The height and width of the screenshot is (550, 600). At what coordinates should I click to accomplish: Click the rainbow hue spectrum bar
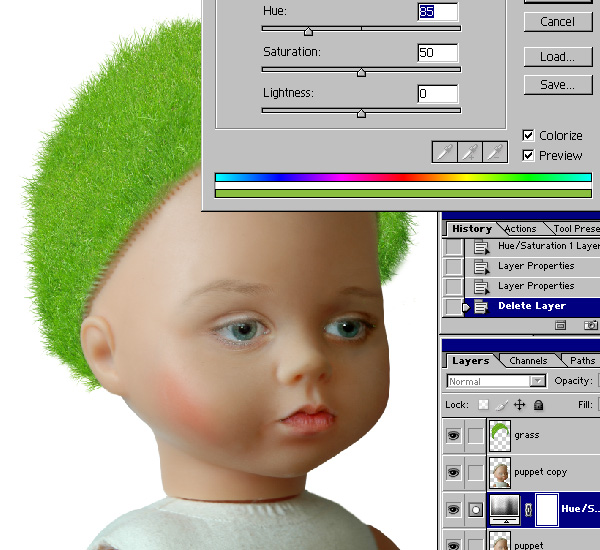[x=403, y=177]
